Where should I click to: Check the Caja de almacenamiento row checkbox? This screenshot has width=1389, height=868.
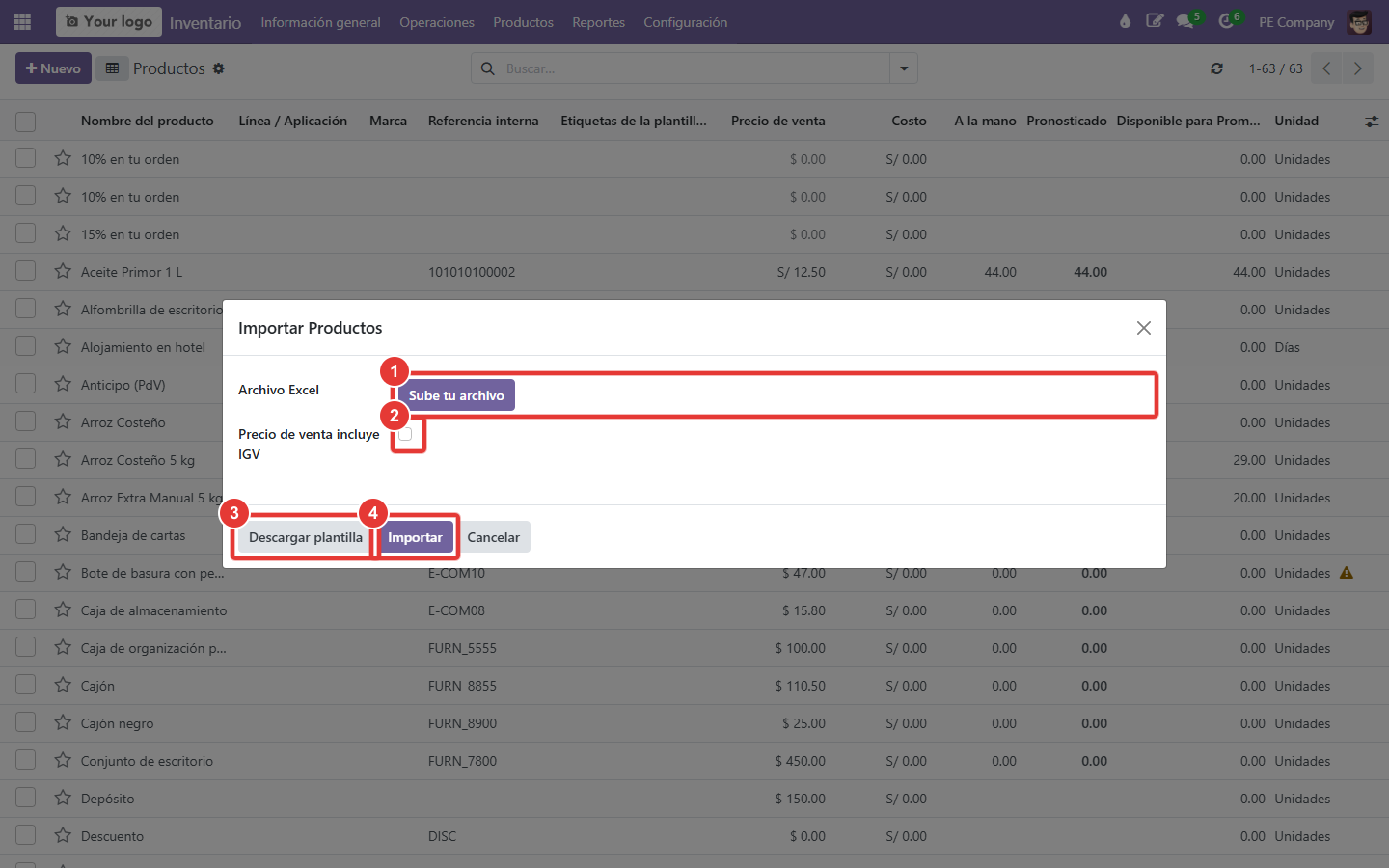click(26, 610)
